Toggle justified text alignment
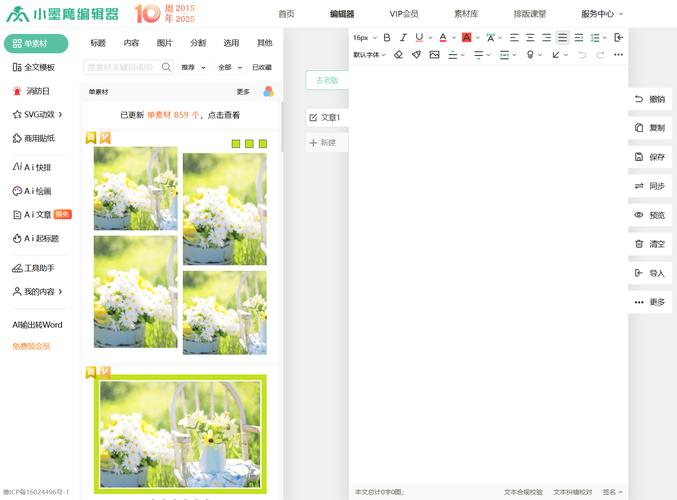Screen dimensions: 677x500 coord(562,38)
